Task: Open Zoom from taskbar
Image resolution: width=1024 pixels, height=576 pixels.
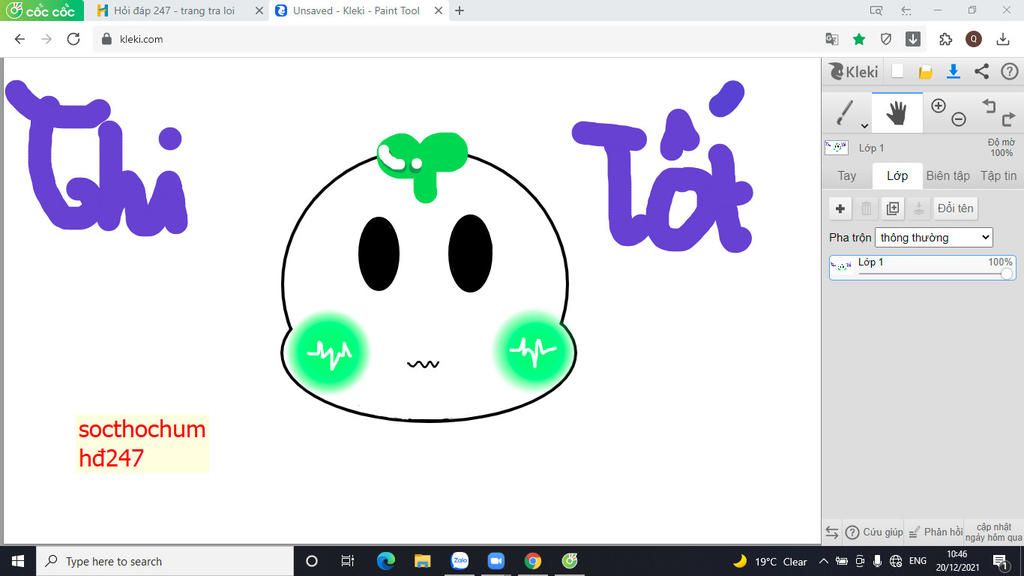Action: pos(496,561)
